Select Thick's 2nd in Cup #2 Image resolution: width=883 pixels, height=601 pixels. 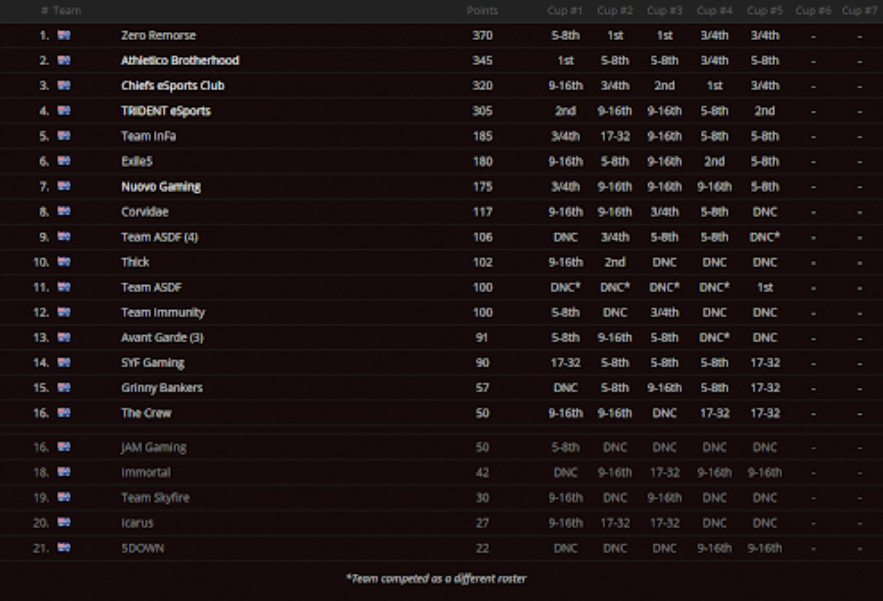point(615,262)
